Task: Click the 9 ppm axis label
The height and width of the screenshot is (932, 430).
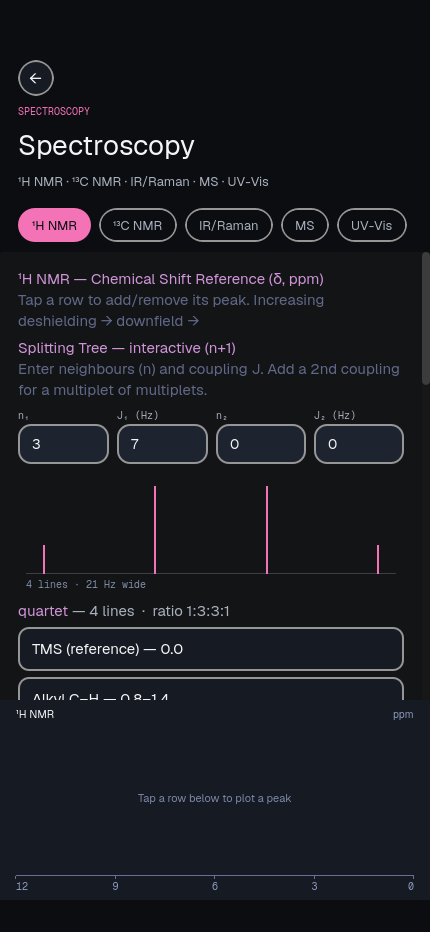Action: coord(115,886)
